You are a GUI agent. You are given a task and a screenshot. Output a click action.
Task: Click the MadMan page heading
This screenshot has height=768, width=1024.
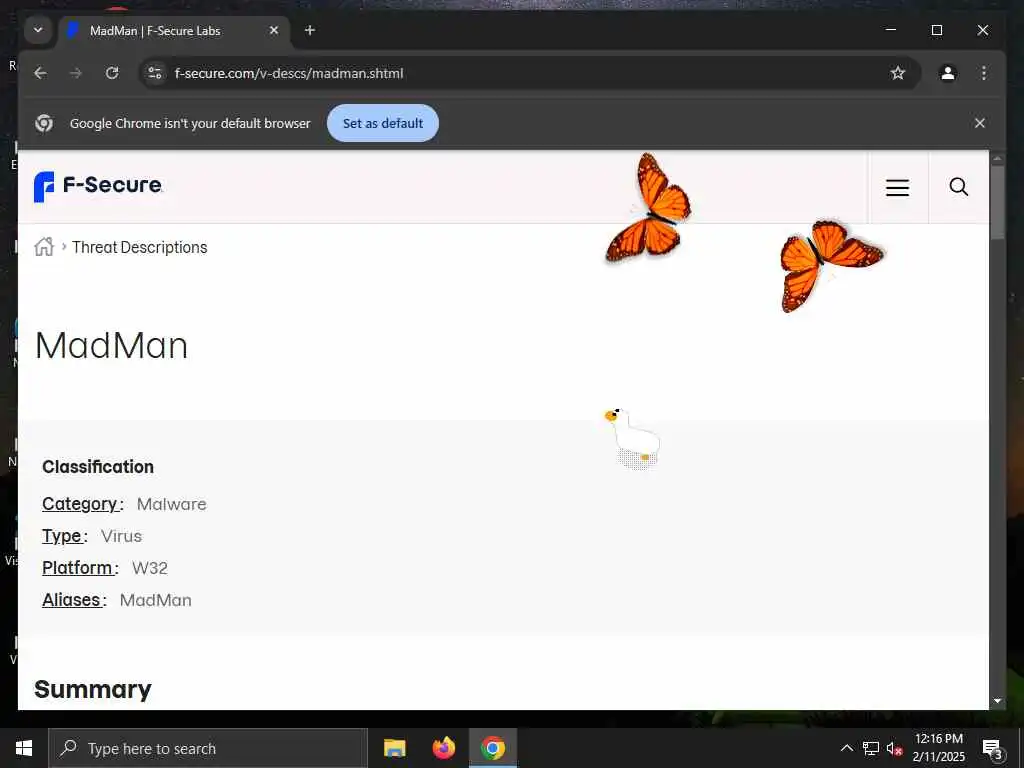pos(111,345)
